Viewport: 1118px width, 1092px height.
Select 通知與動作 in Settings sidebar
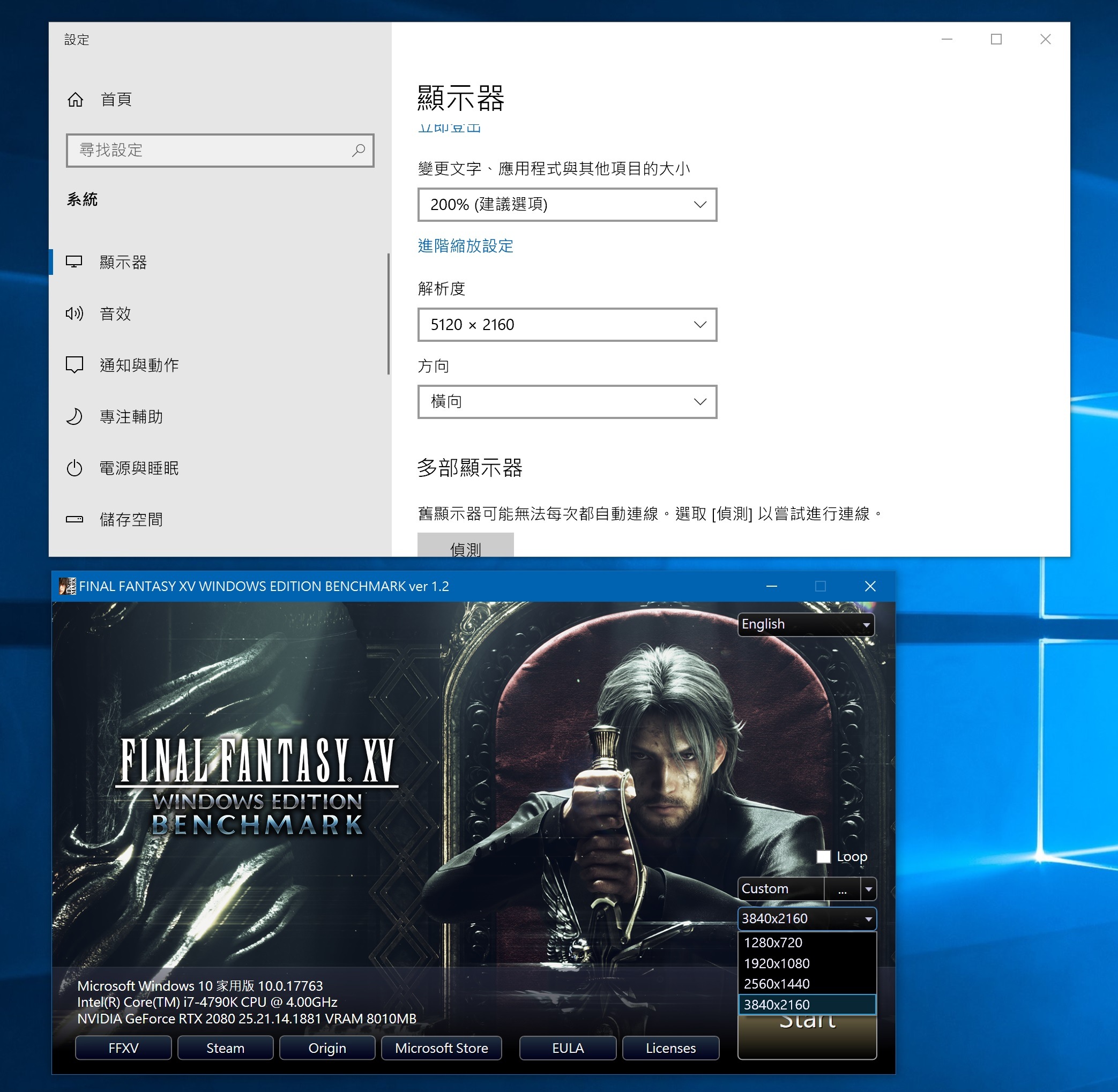pos(219,365)
